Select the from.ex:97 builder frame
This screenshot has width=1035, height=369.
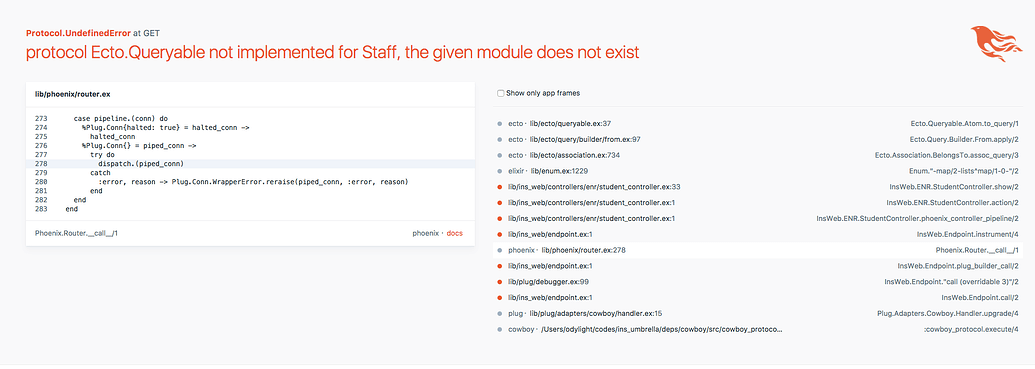pos(757,139)
